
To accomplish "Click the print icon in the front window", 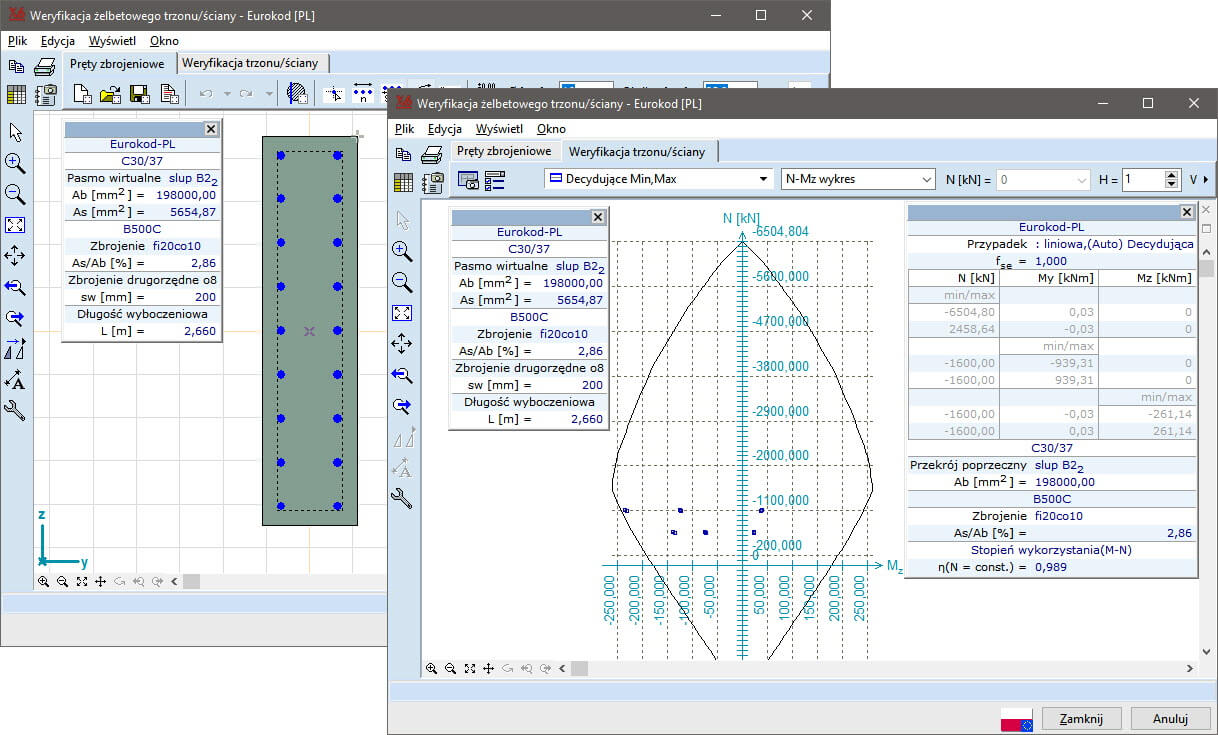I will click(x=431, y=154).
